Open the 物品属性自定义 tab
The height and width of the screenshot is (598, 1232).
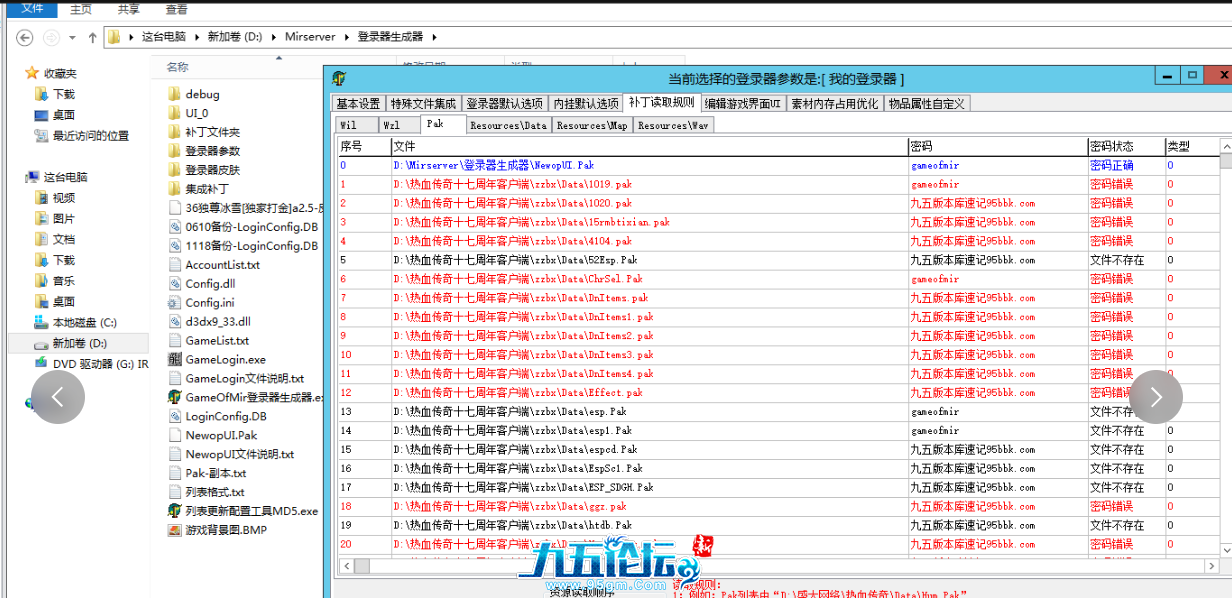pyautogui.click(x=927, y=103)
